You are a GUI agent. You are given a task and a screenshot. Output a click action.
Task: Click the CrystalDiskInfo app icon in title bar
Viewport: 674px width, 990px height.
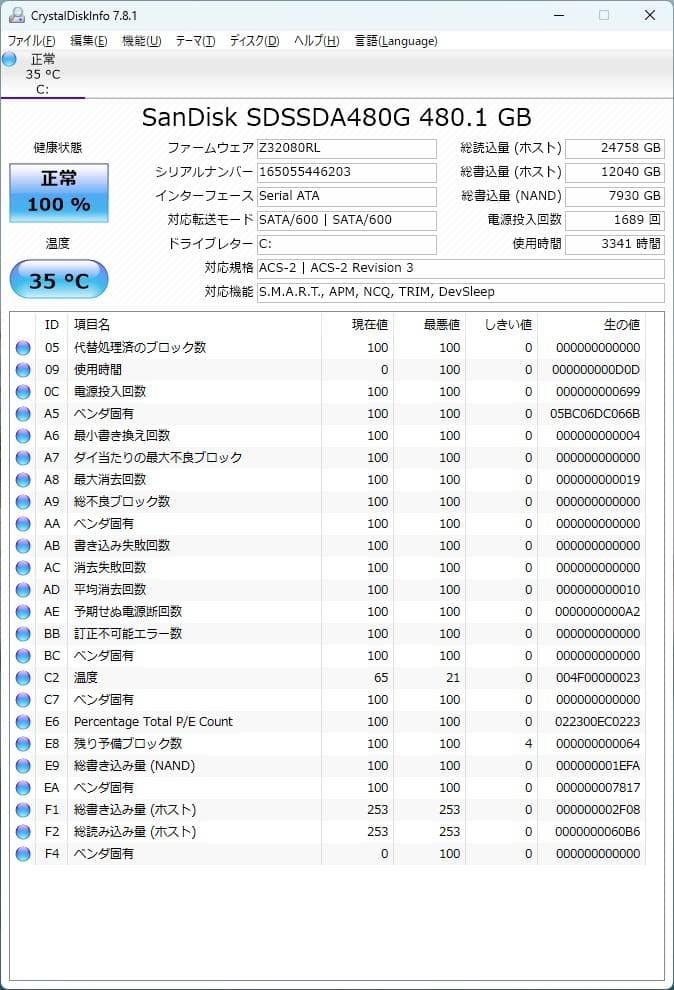tap(17, 15)
